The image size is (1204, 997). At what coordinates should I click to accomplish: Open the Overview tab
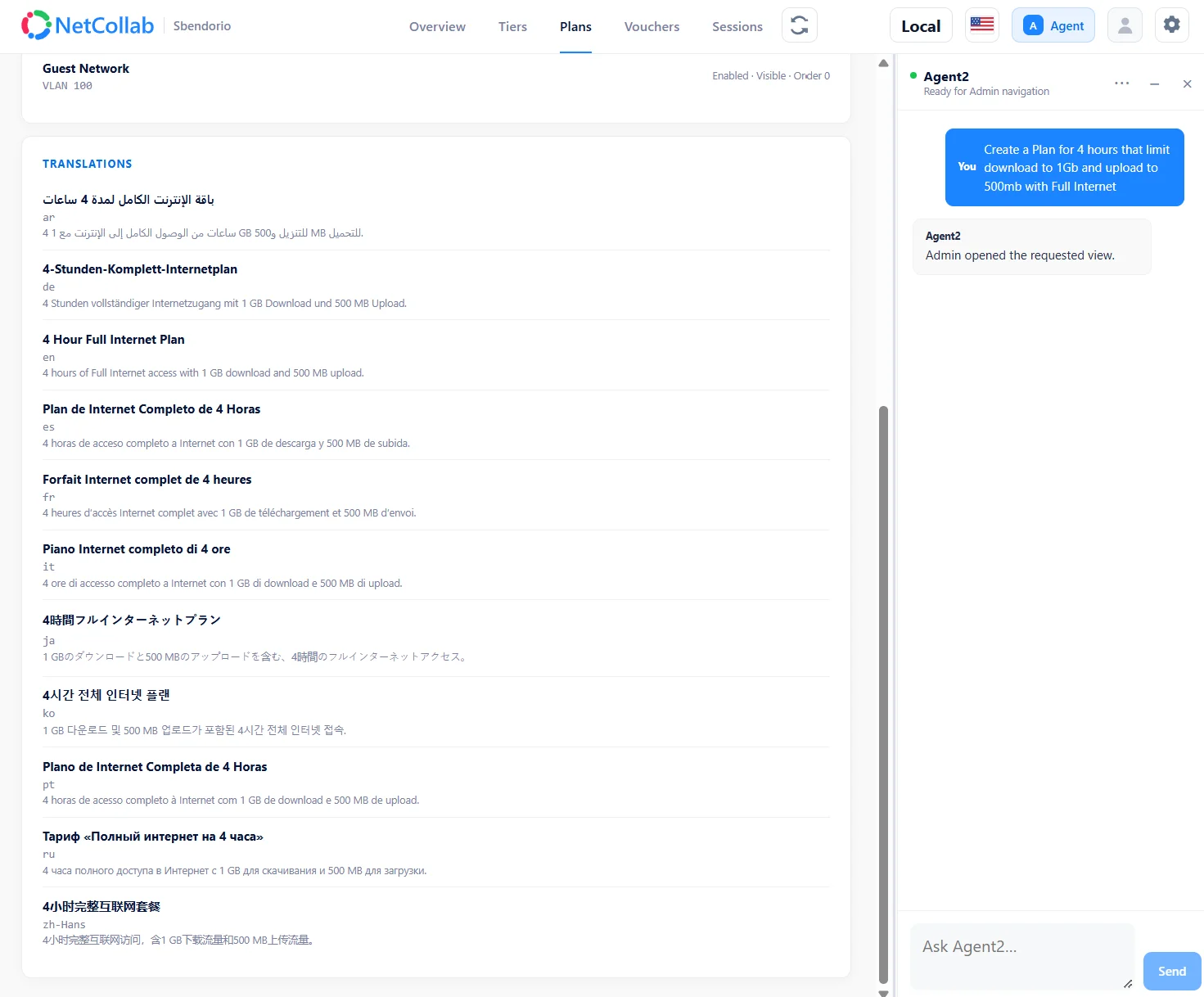coord(437,27)
